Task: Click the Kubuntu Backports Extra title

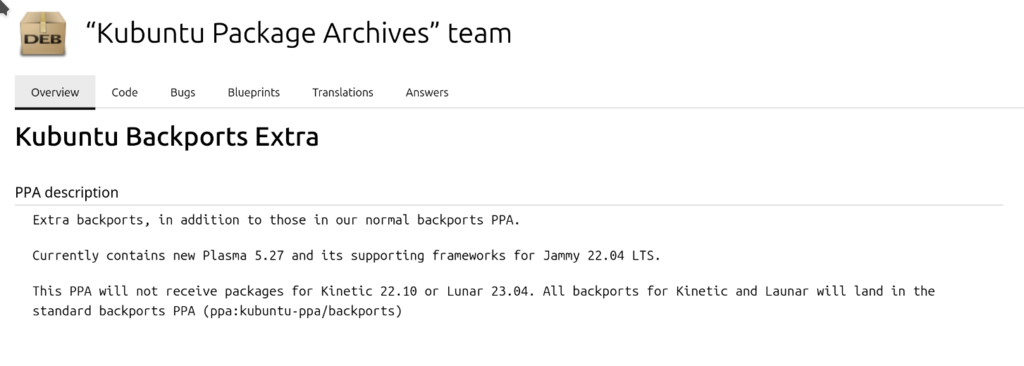Action: tap(167, 137)
